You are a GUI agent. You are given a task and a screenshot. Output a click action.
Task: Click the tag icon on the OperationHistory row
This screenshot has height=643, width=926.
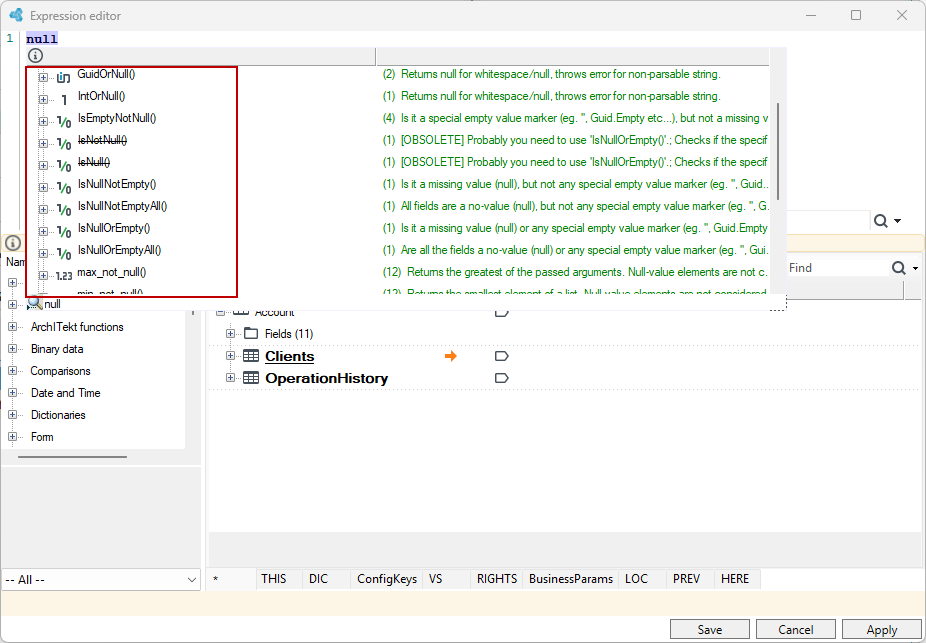coord(501,378)
